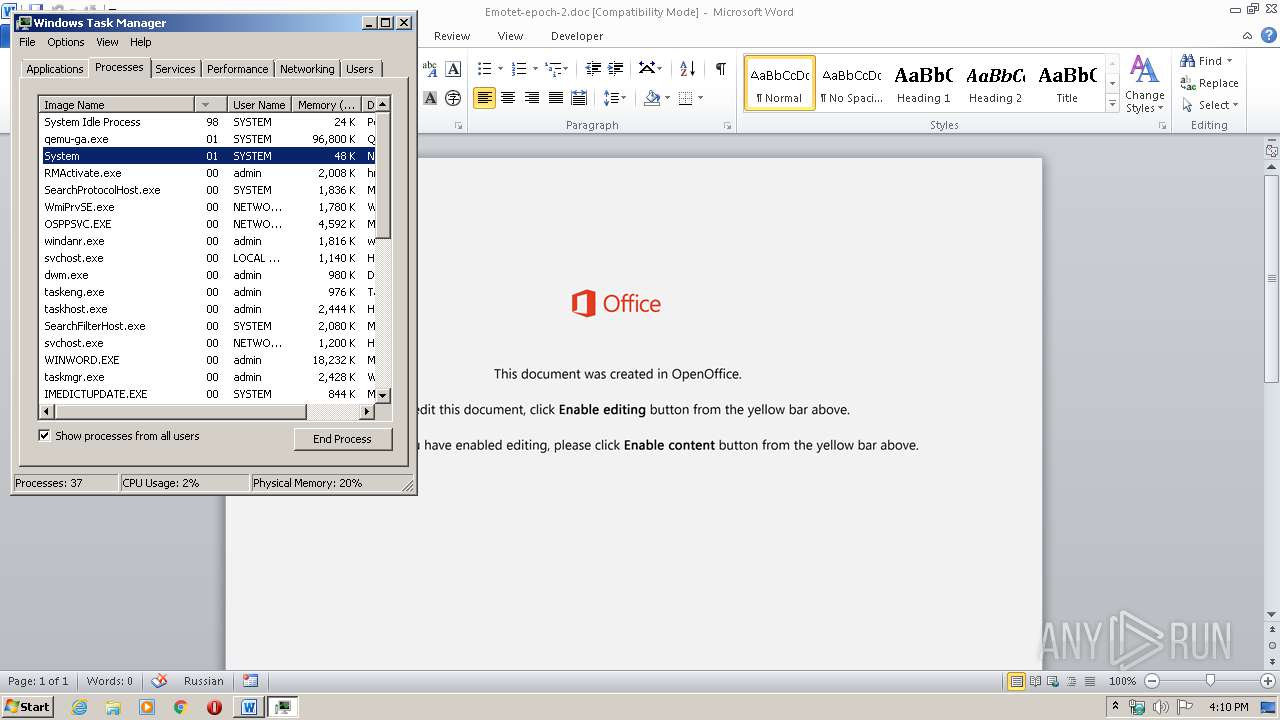Click the Change Styles icon
The width and height of the screenshot is (1280, 720).
coord(1144,84)
